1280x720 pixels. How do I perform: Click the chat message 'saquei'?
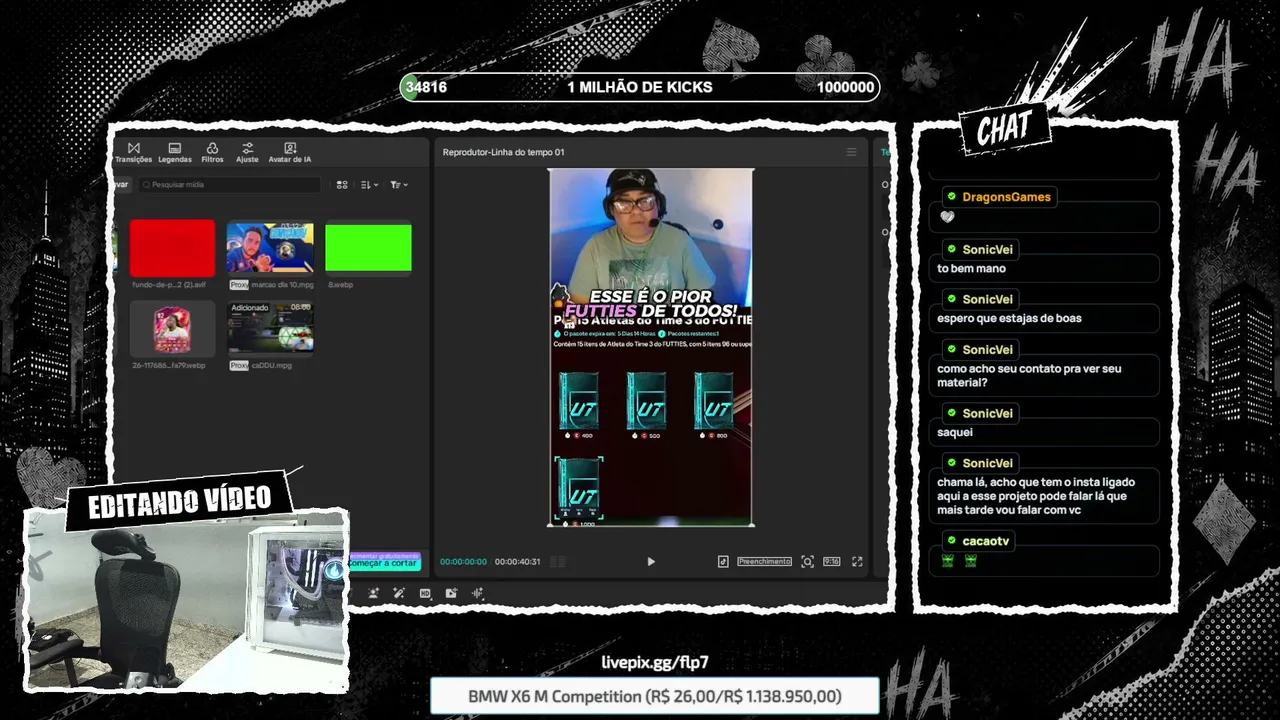[x=955, y=432]
